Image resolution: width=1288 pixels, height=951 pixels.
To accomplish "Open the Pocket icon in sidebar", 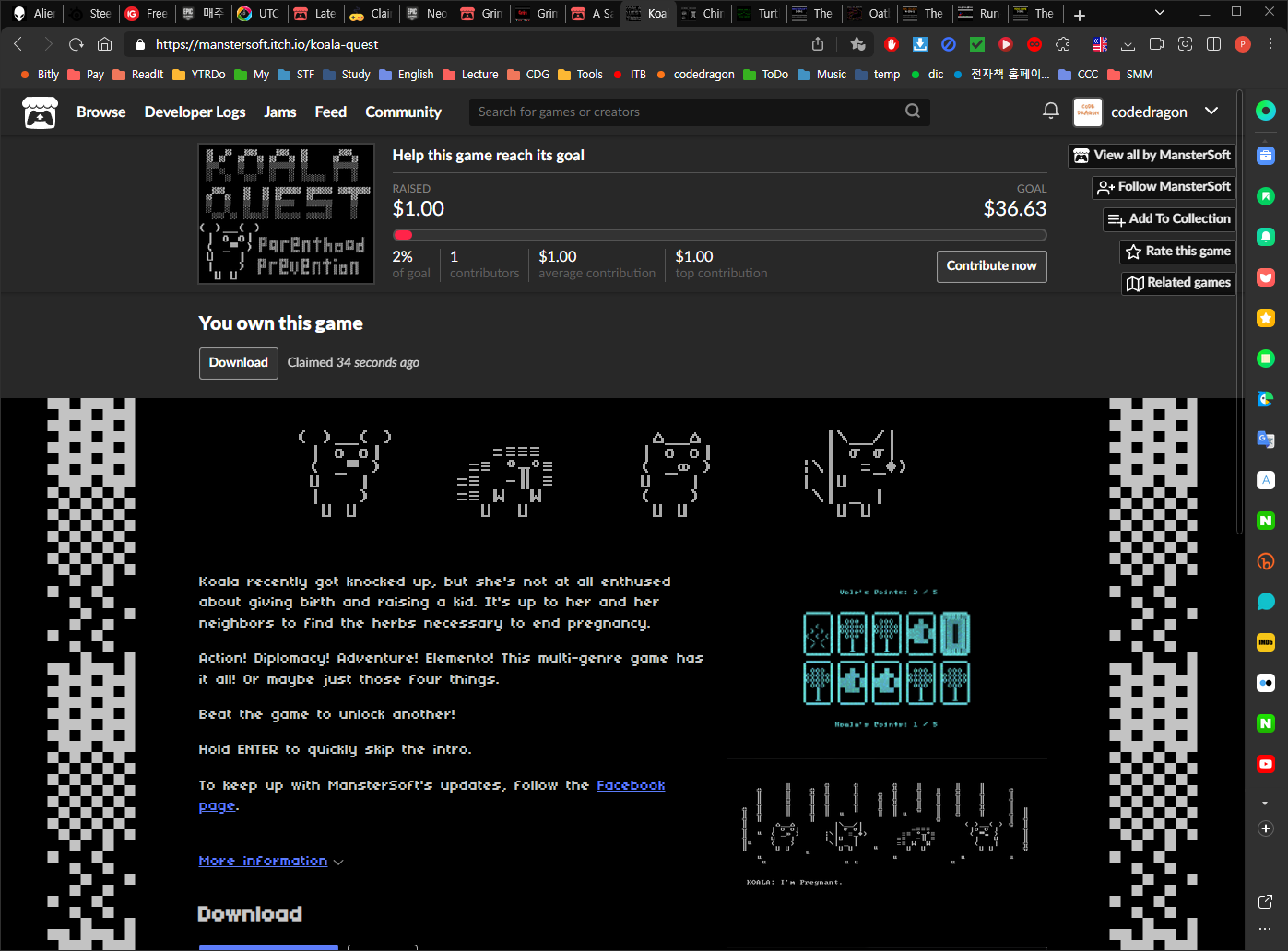I will (1266, 277).
